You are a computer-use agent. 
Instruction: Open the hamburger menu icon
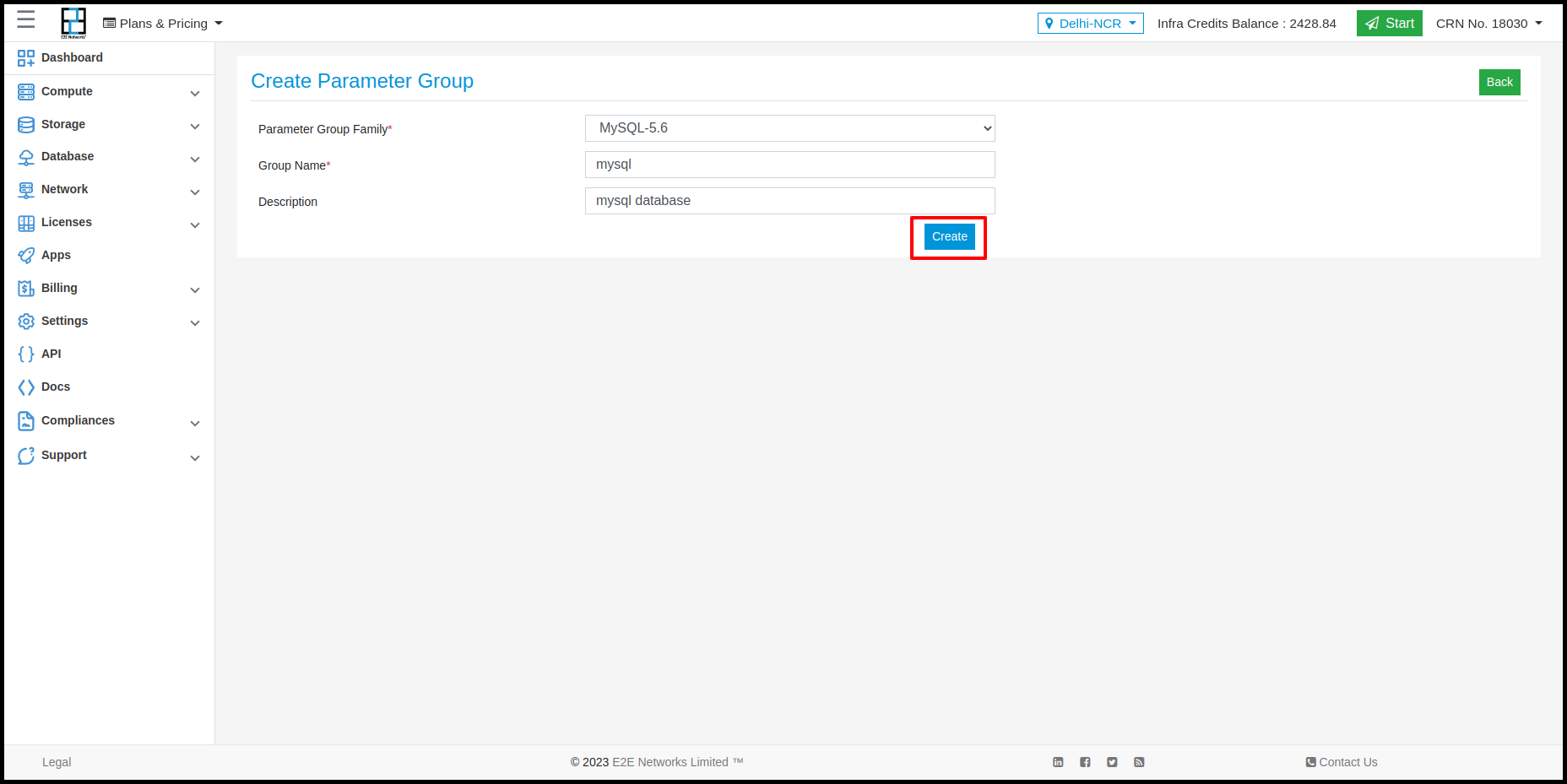[26, 20]
